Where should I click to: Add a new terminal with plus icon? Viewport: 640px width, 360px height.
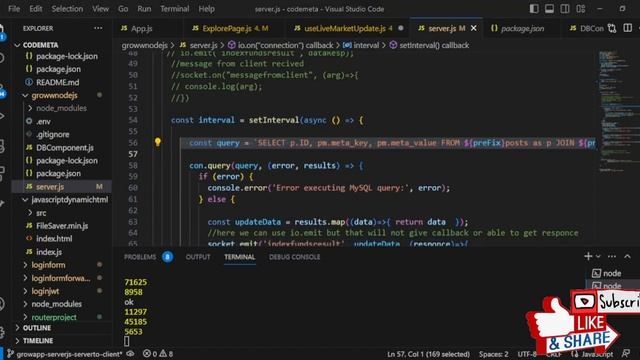click(588, 256)
